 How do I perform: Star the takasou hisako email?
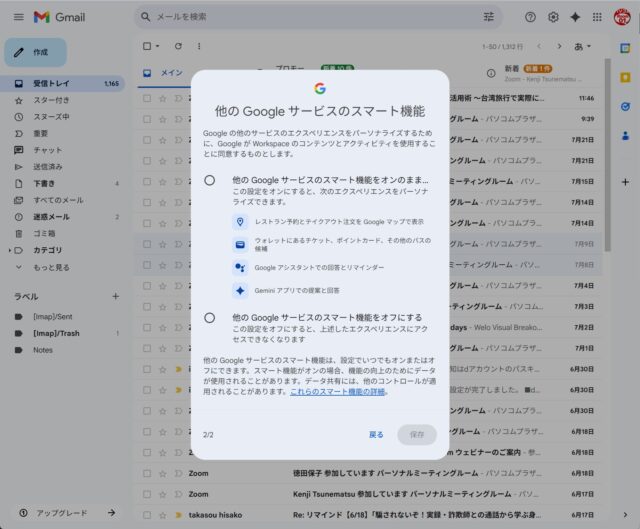click(x=162, y=515)
